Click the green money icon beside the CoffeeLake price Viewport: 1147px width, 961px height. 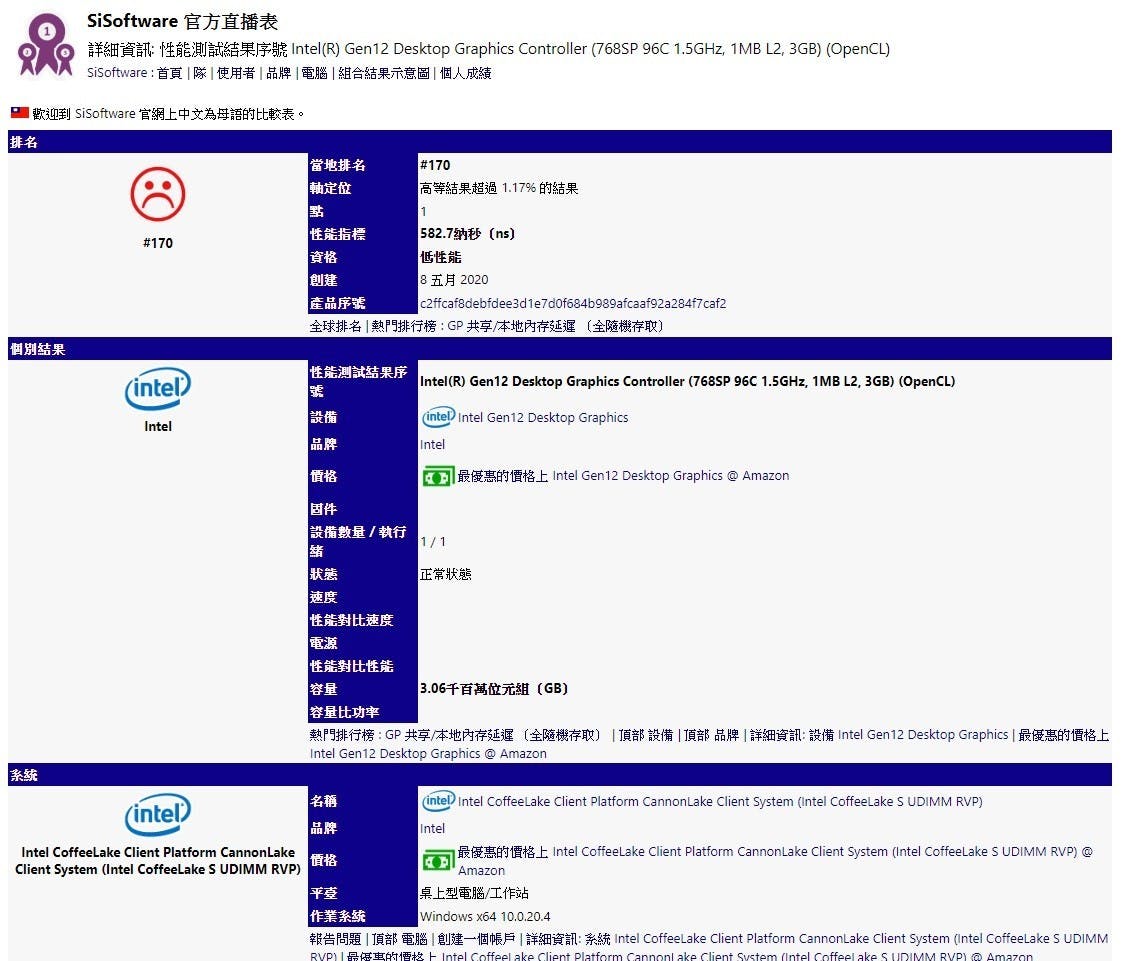click(x=437, y=861)
